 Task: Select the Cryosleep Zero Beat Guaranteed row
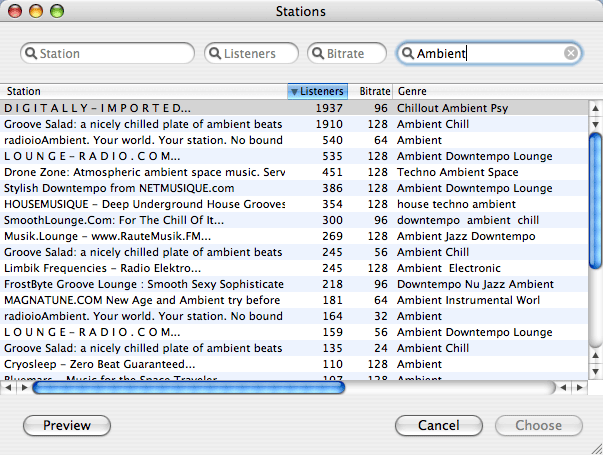(294, 364)
